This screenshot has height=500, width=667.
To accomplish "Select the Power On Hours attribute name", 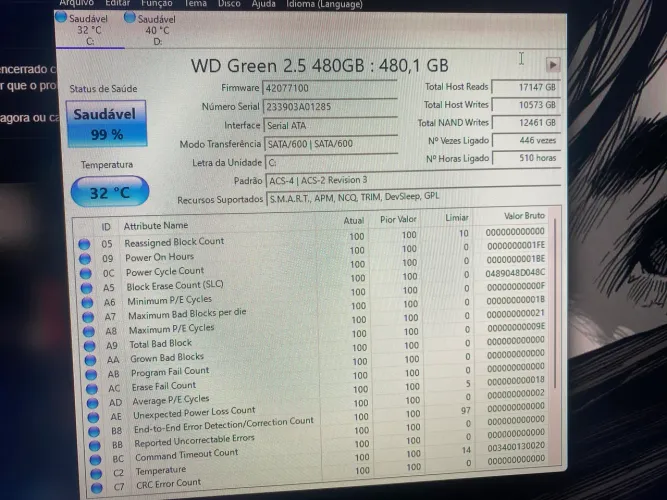I will click(160, 257).
